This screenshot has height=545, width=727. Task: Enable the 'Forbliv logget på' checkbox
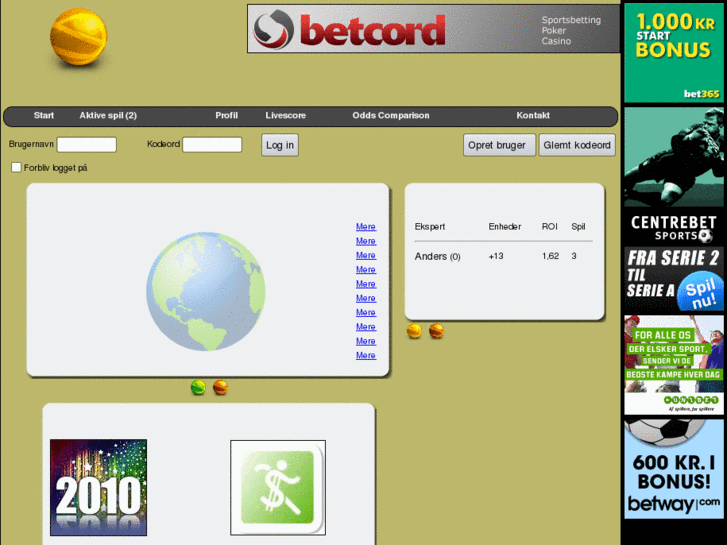16,167
